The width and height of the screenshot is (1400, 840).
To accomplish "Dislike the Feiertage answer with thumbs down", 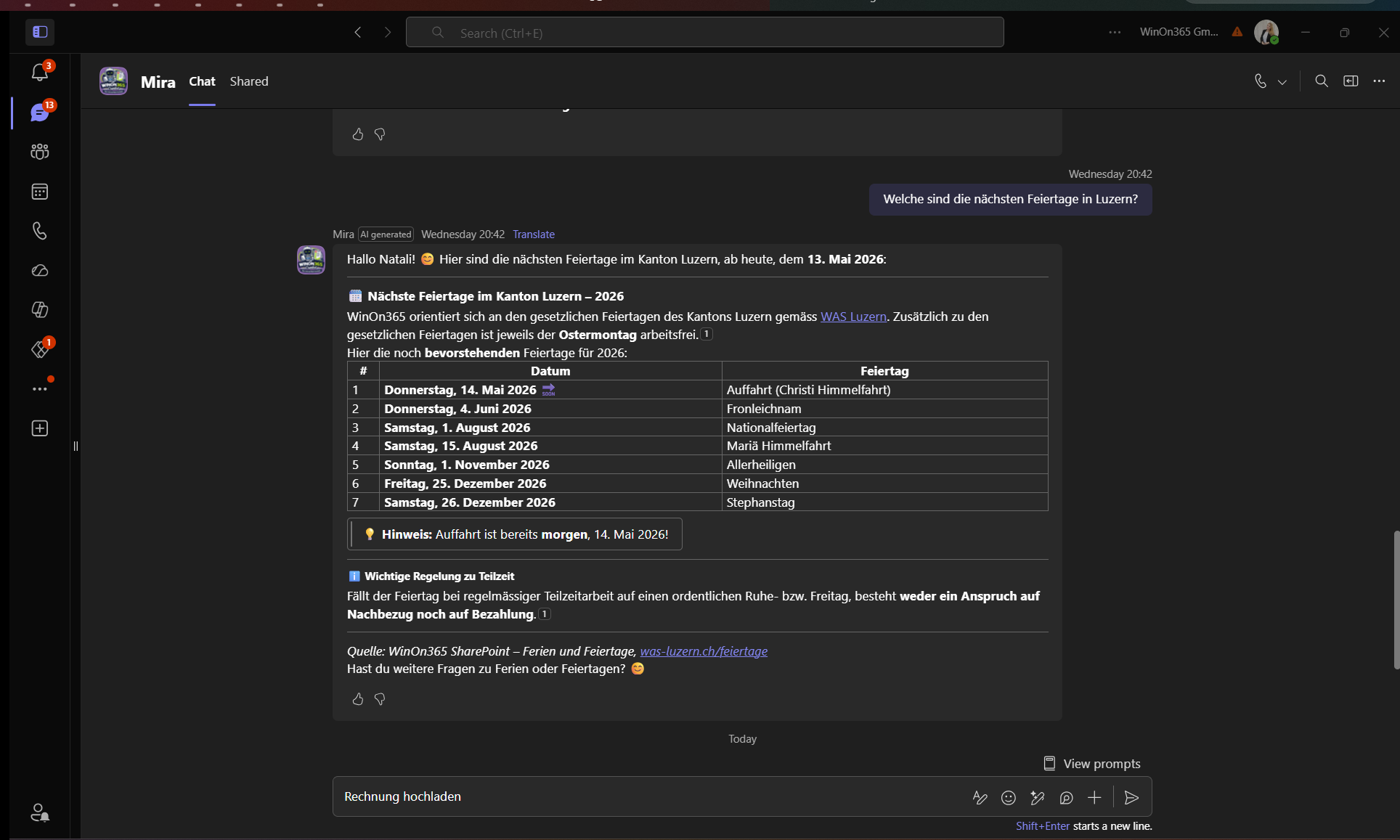I will tap(380, 699).
